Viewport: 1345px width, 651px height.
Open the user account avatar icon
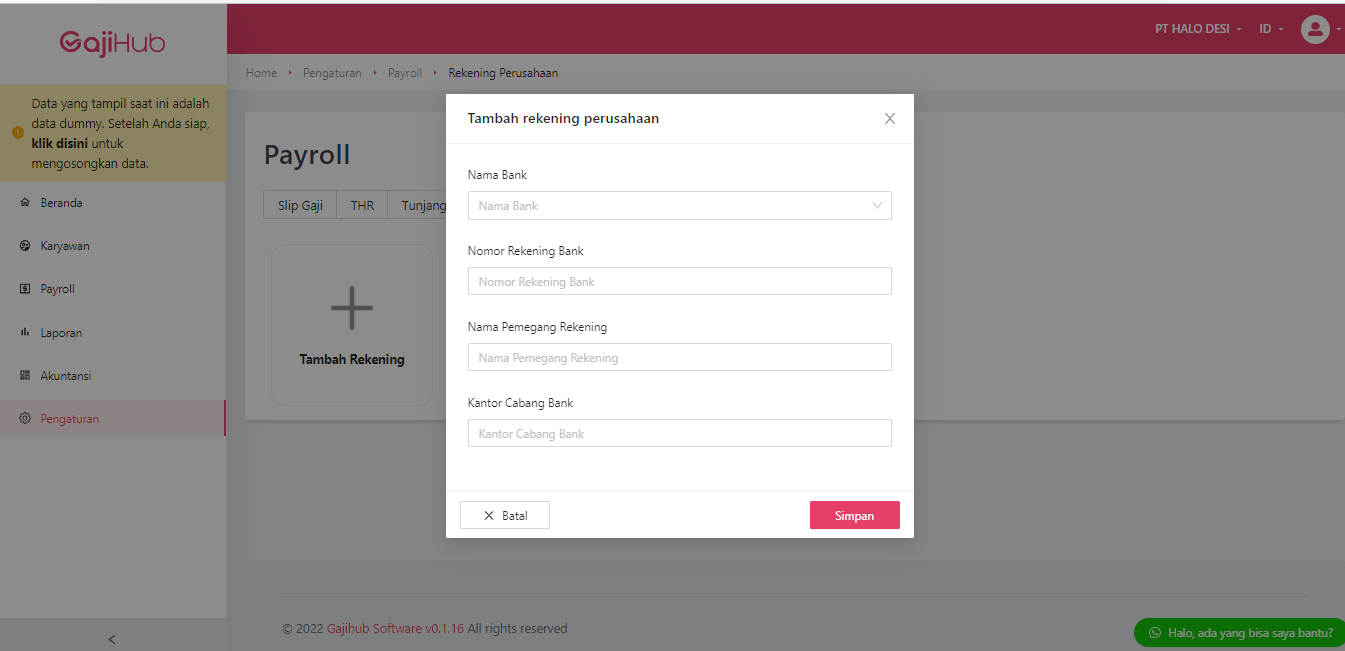tap(1315, 29)
